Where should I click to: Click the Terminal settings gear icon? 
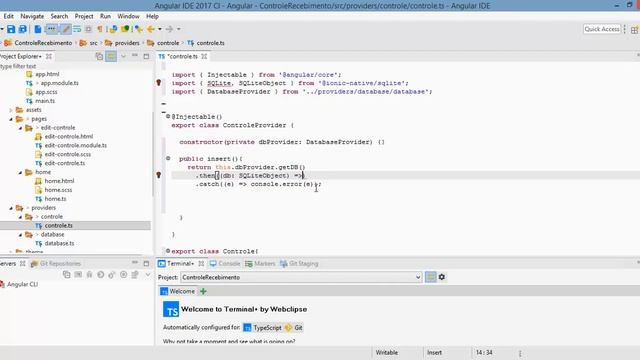pos(442,277)
